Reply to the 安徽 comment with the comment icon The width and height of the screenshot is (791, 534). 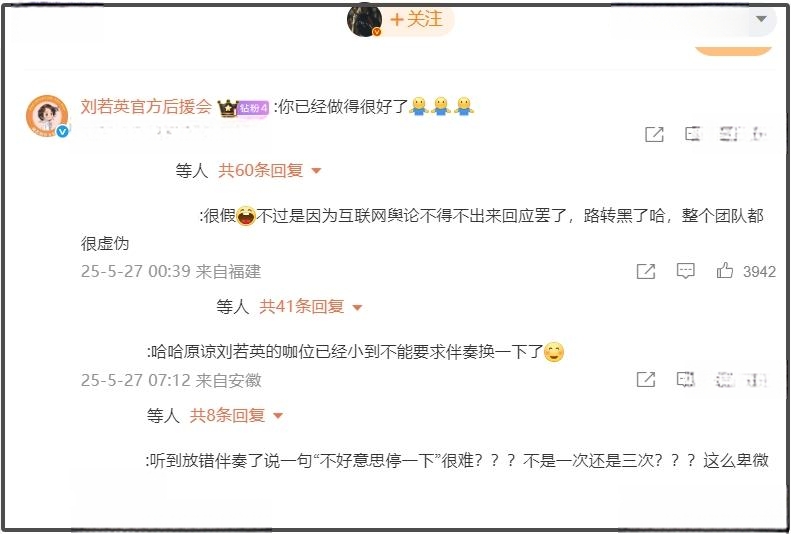click(x=686, y=379)
